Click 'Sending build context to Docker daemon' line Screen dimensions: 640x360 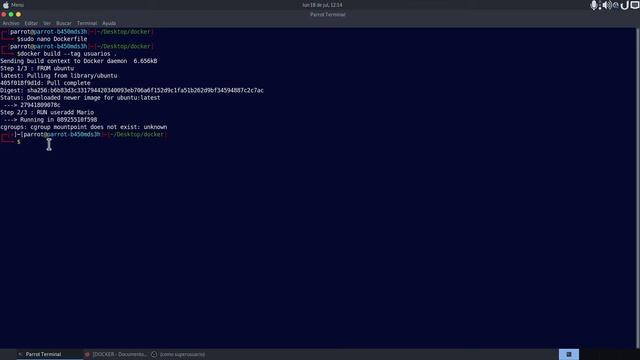tap(79, 61)
